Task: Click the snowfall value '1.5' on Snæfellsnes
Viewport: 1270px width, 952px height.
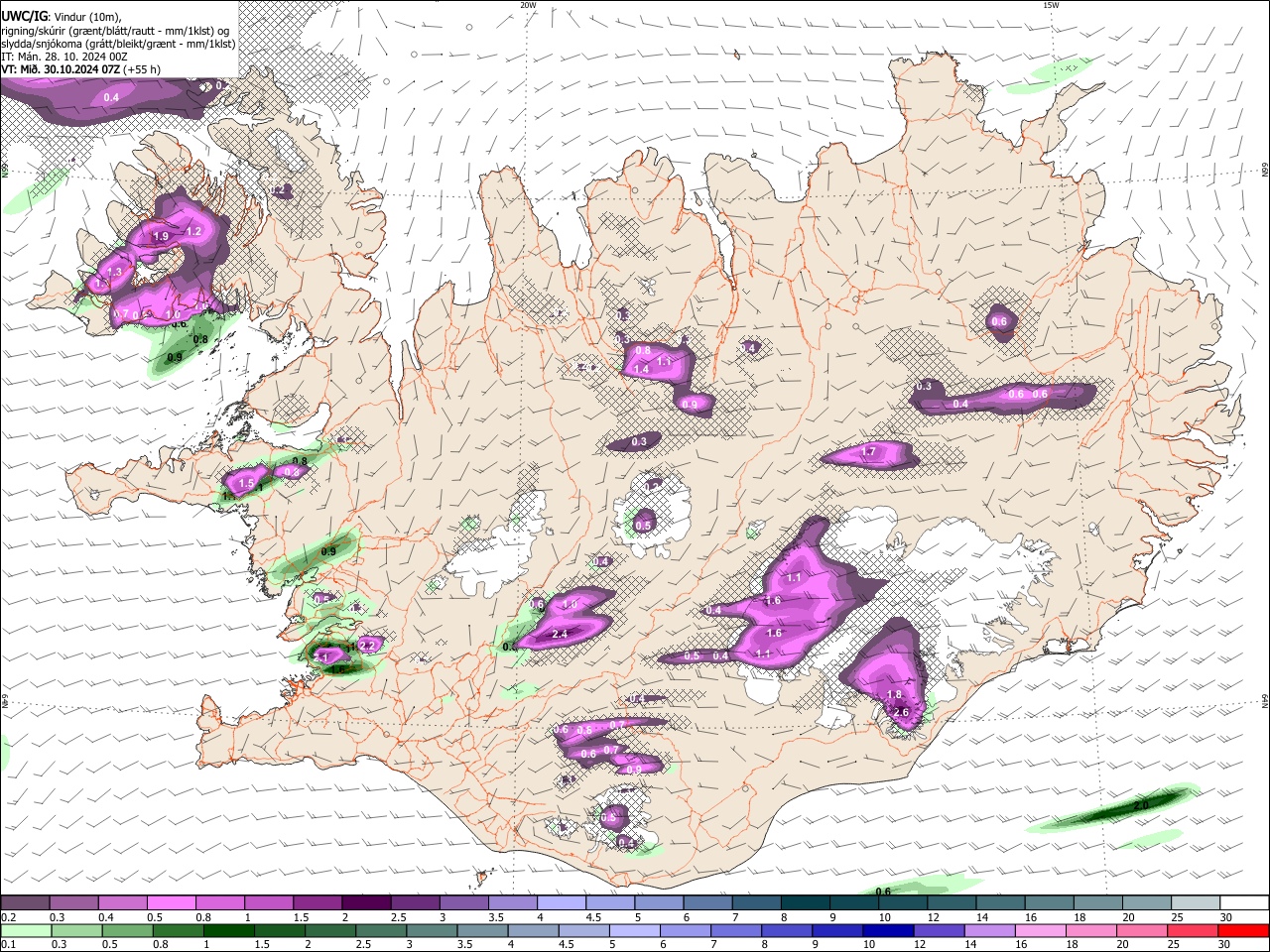Action: click(x=246, y=483)
